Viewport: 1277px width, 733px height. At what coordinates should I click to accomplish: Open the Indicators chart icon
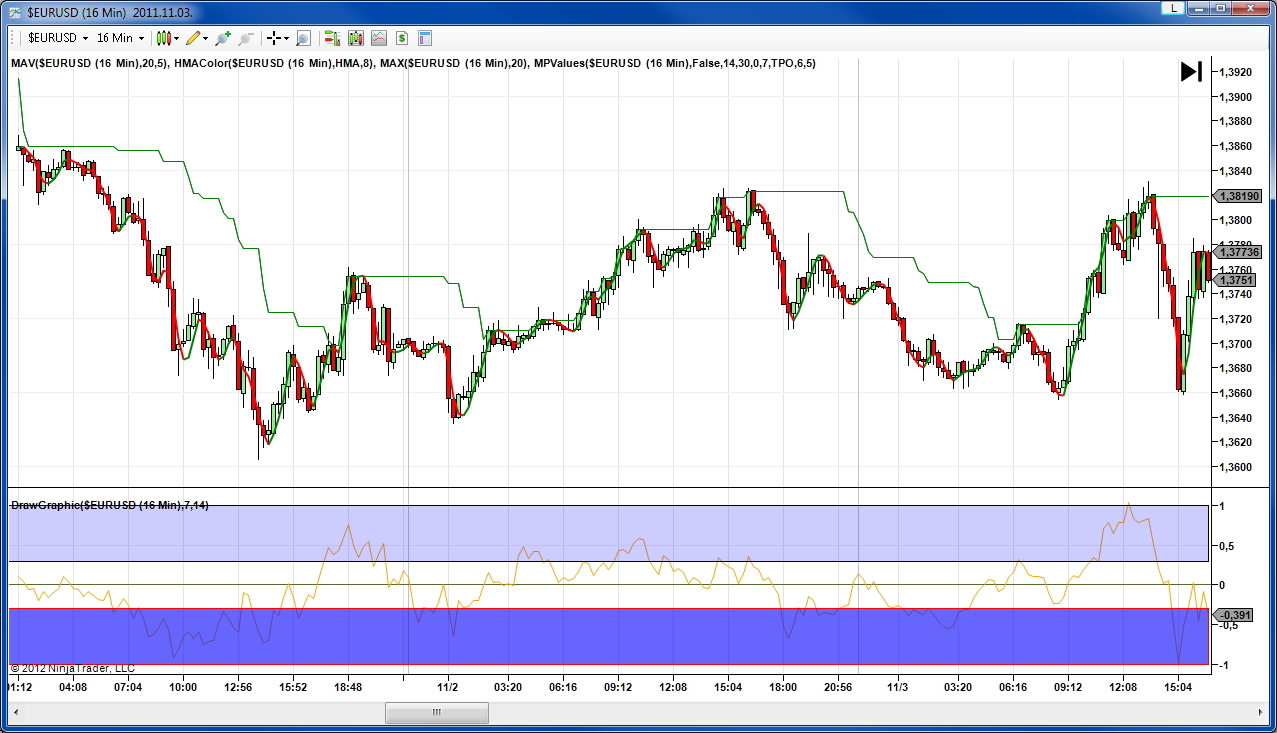coord(379,38)
